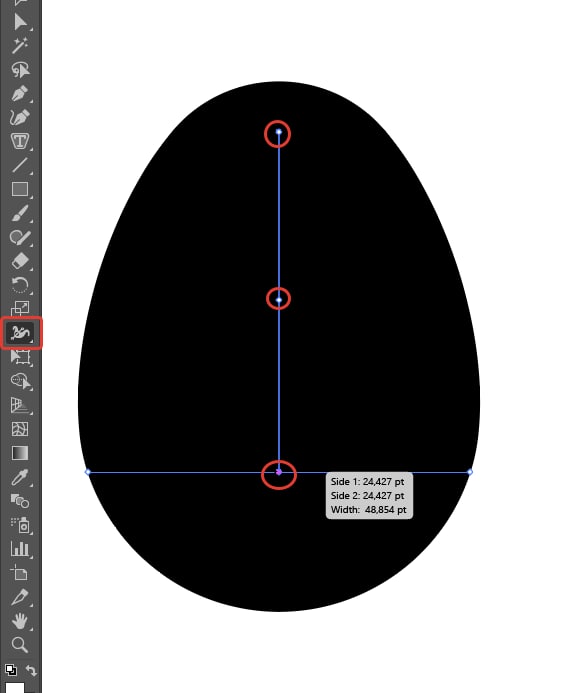Select the Scale tool

coord(20,308)
